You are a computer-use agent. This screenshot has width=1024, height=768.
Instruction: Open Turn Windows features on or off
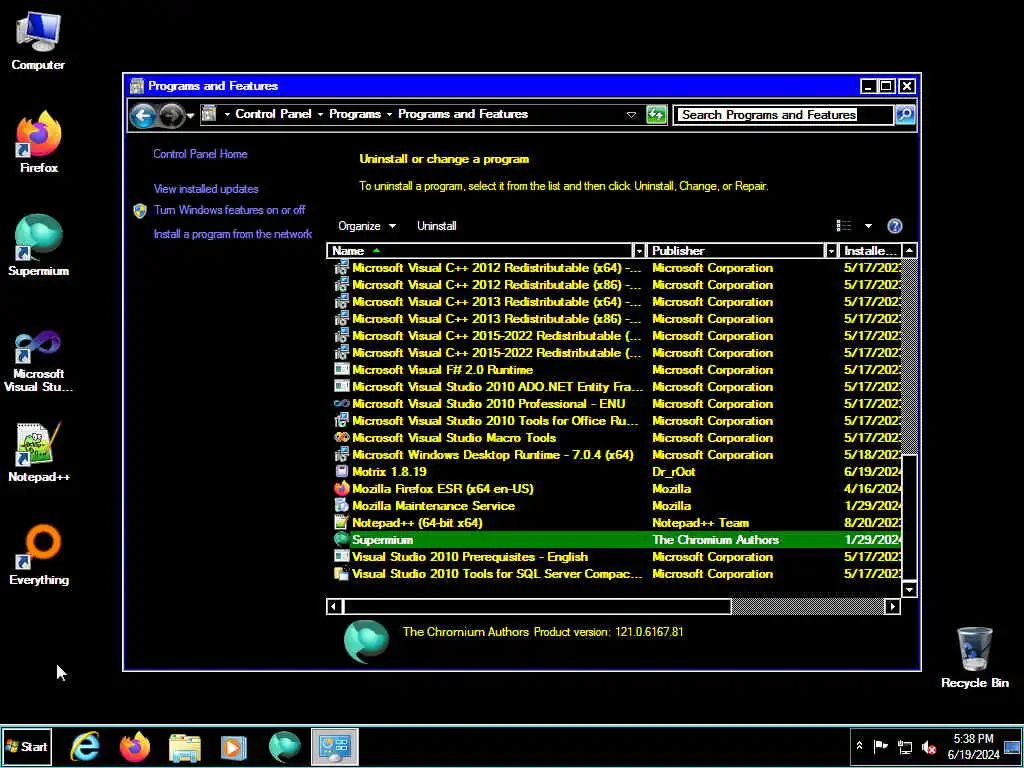click(229, 210)
